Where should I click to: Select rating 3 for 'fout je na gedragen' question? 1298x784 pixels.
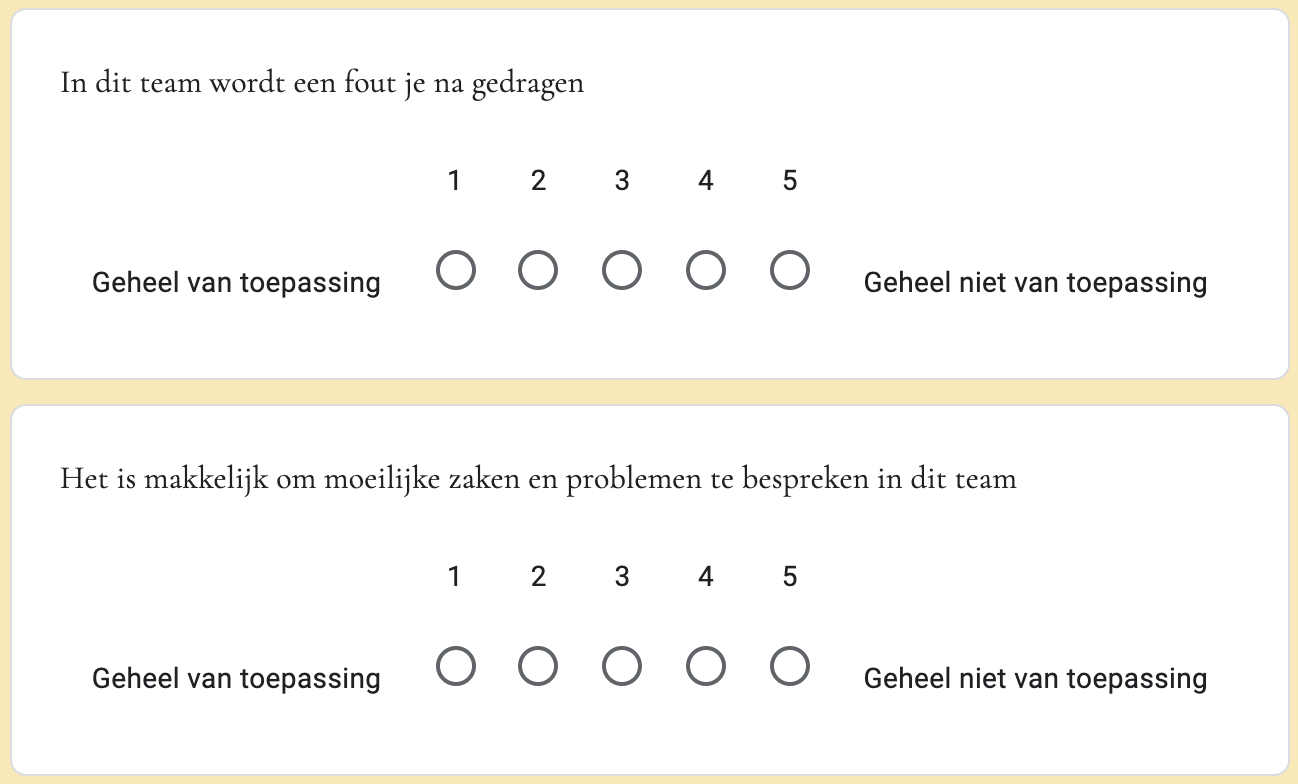622,271
